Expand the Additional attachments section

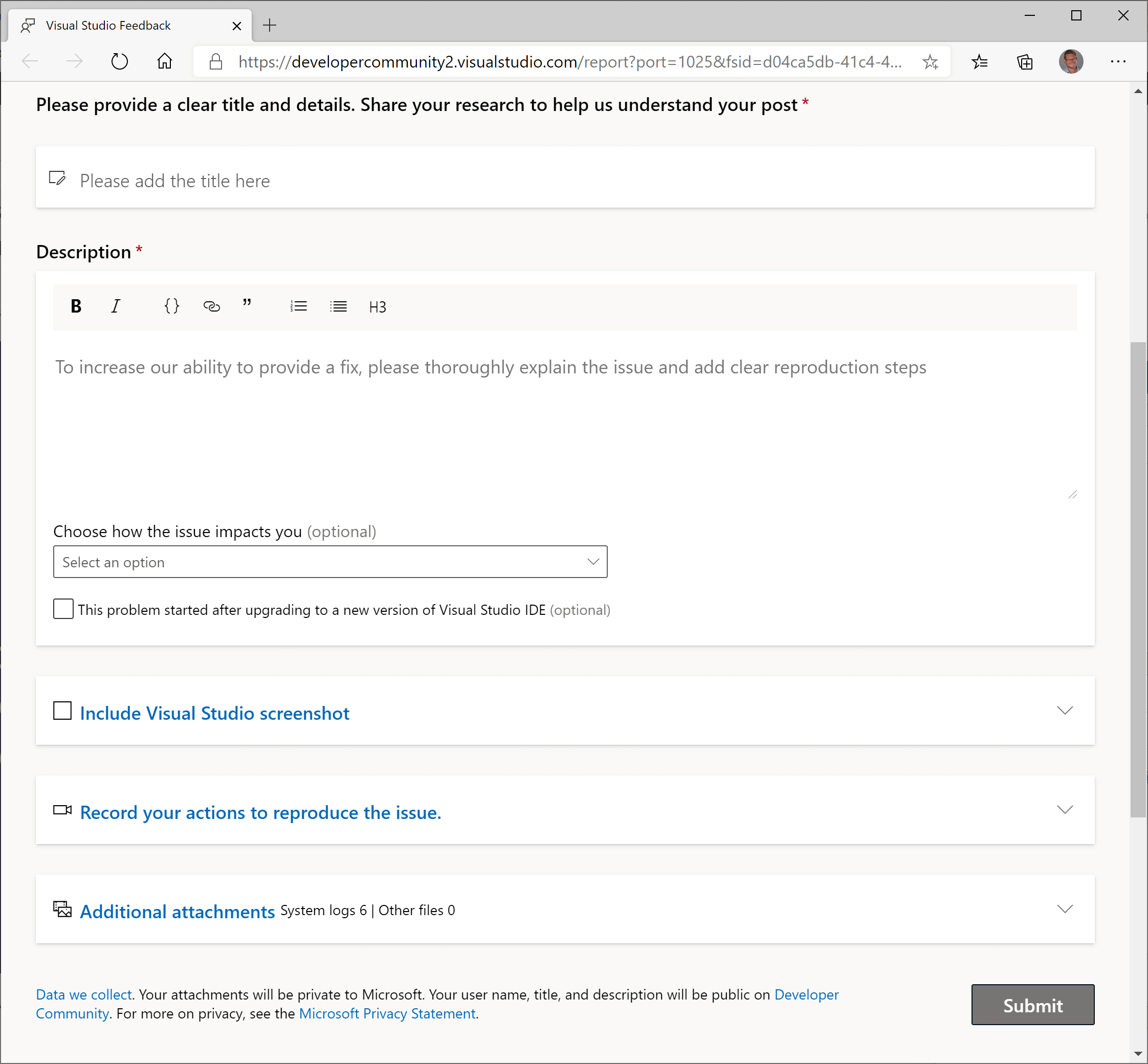coord(1065,909)
